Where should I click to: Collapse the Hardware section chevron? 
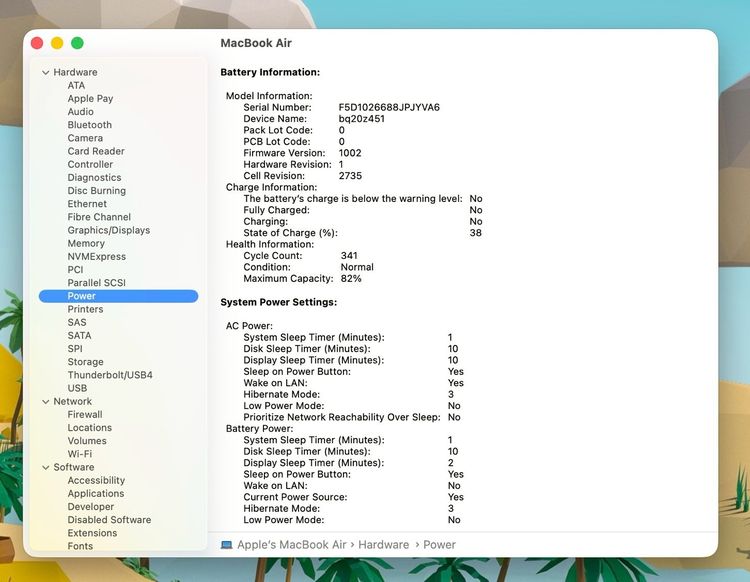coord(45,73)
